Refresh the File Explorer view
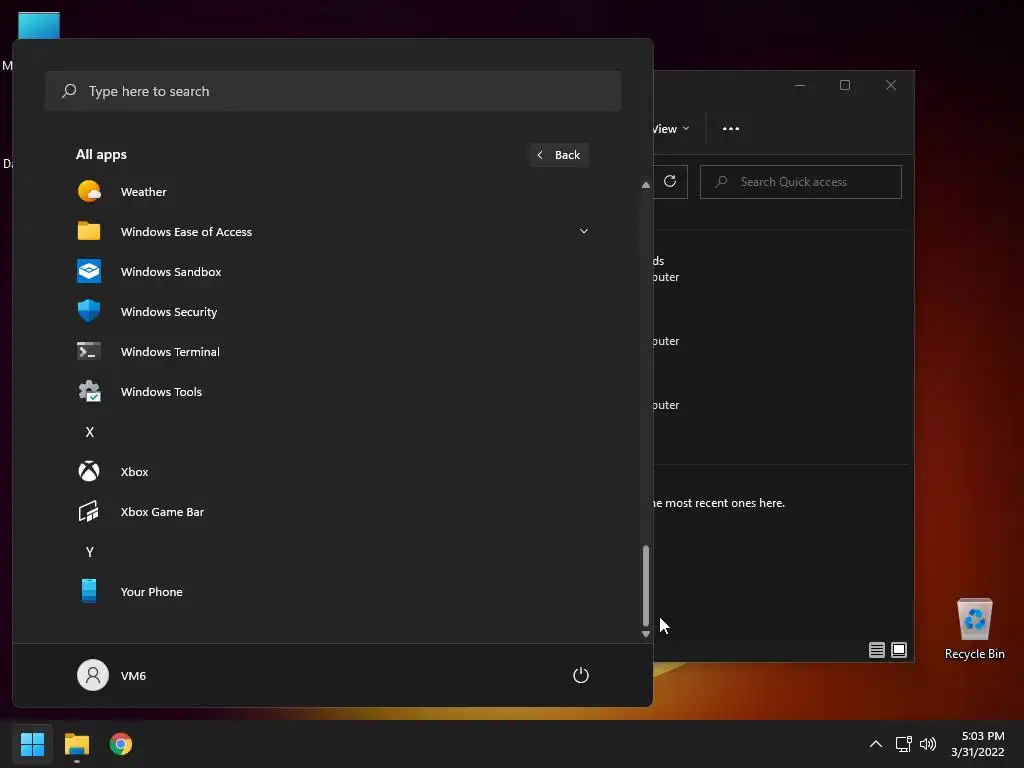The width and height of the screenshot is (1024, 768). [670, 181]
